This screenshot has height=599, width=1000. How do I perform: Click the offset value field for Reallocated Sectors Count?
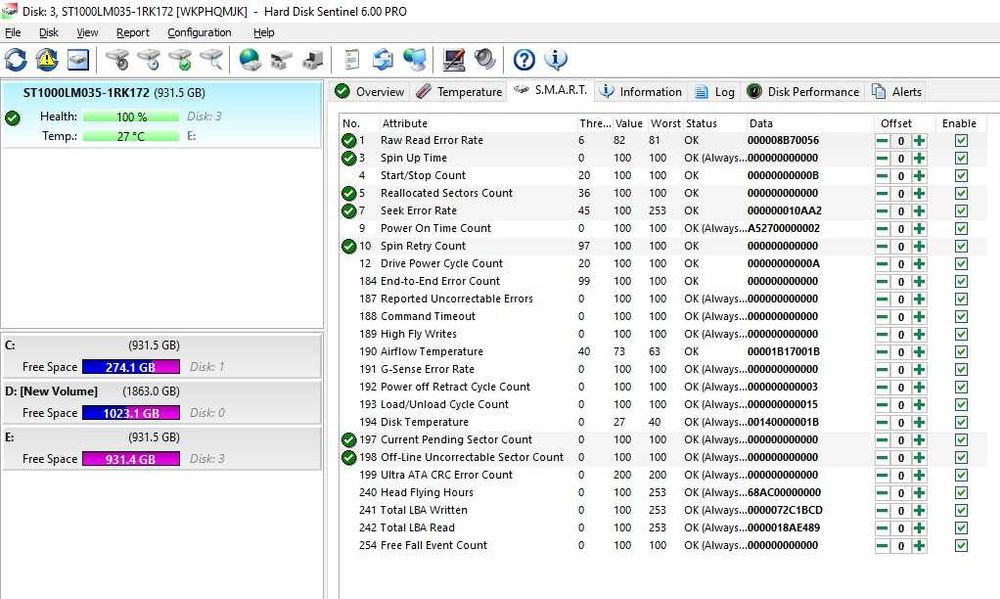coord(901,194)
